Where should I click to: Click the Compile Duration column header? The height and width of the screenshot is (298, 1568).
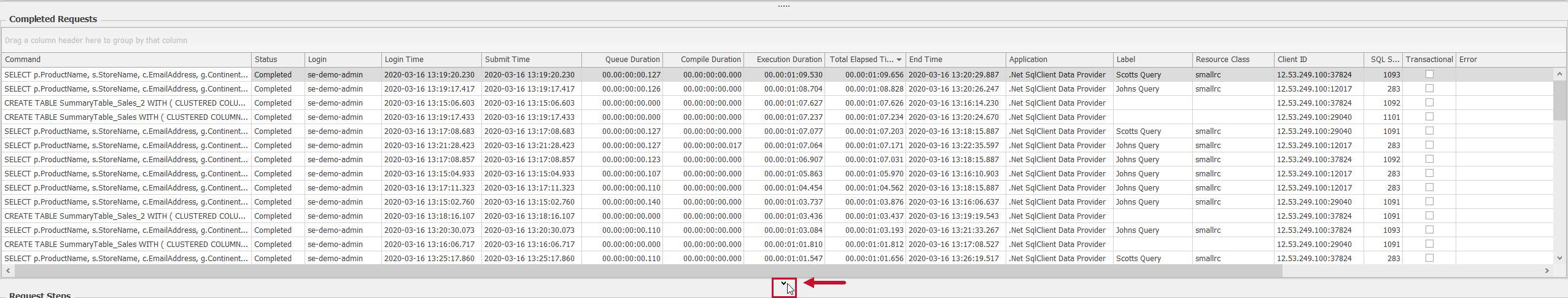(703, 60)
